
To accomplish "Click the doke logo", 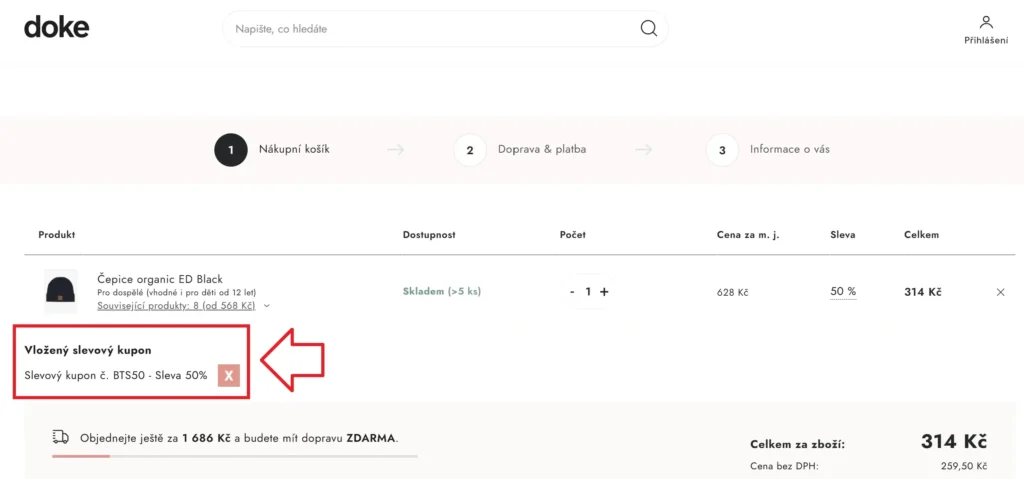I will coord(56,27).
